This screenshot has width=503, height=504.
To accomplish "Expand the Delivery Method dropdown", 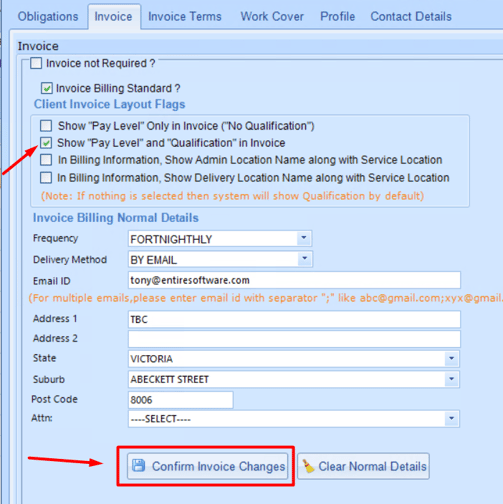I will 304,259.
